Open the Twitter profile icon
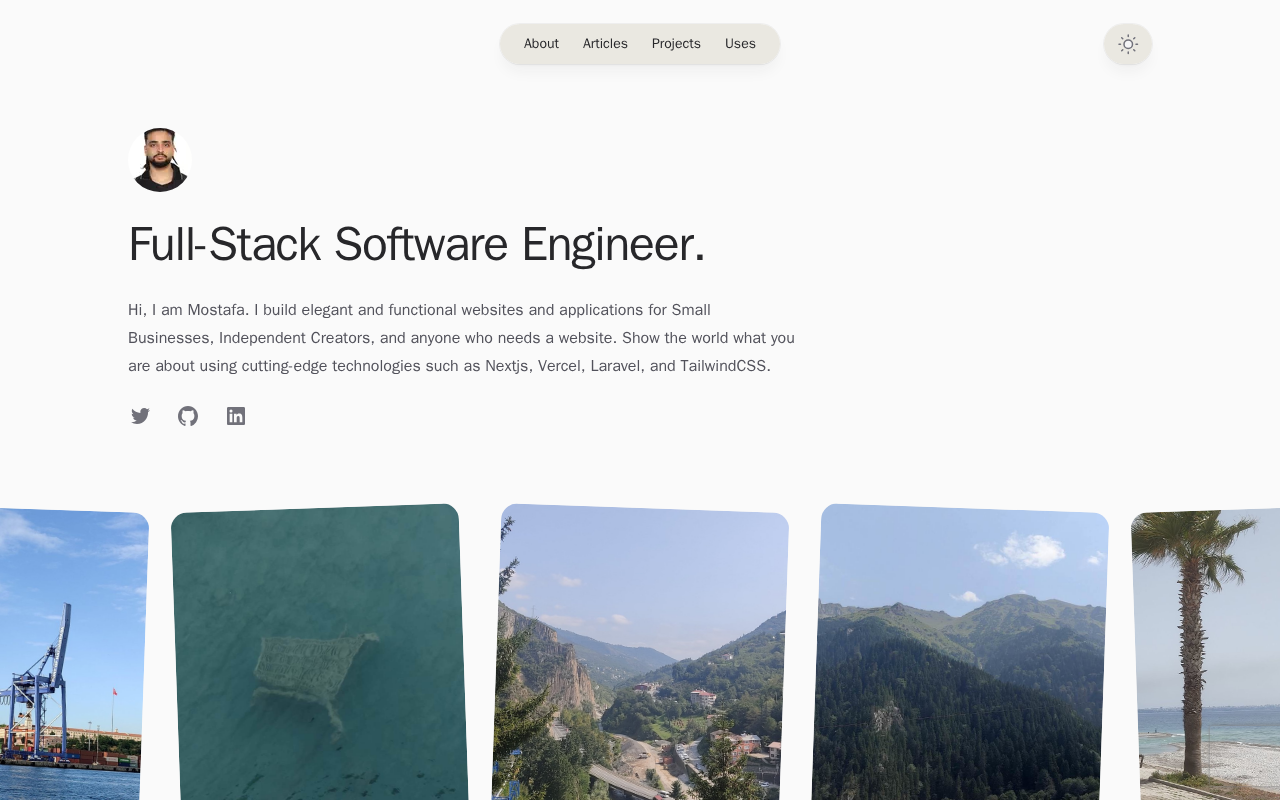The height and width of the screenshot is (800, 1280). tap(140, 416)
